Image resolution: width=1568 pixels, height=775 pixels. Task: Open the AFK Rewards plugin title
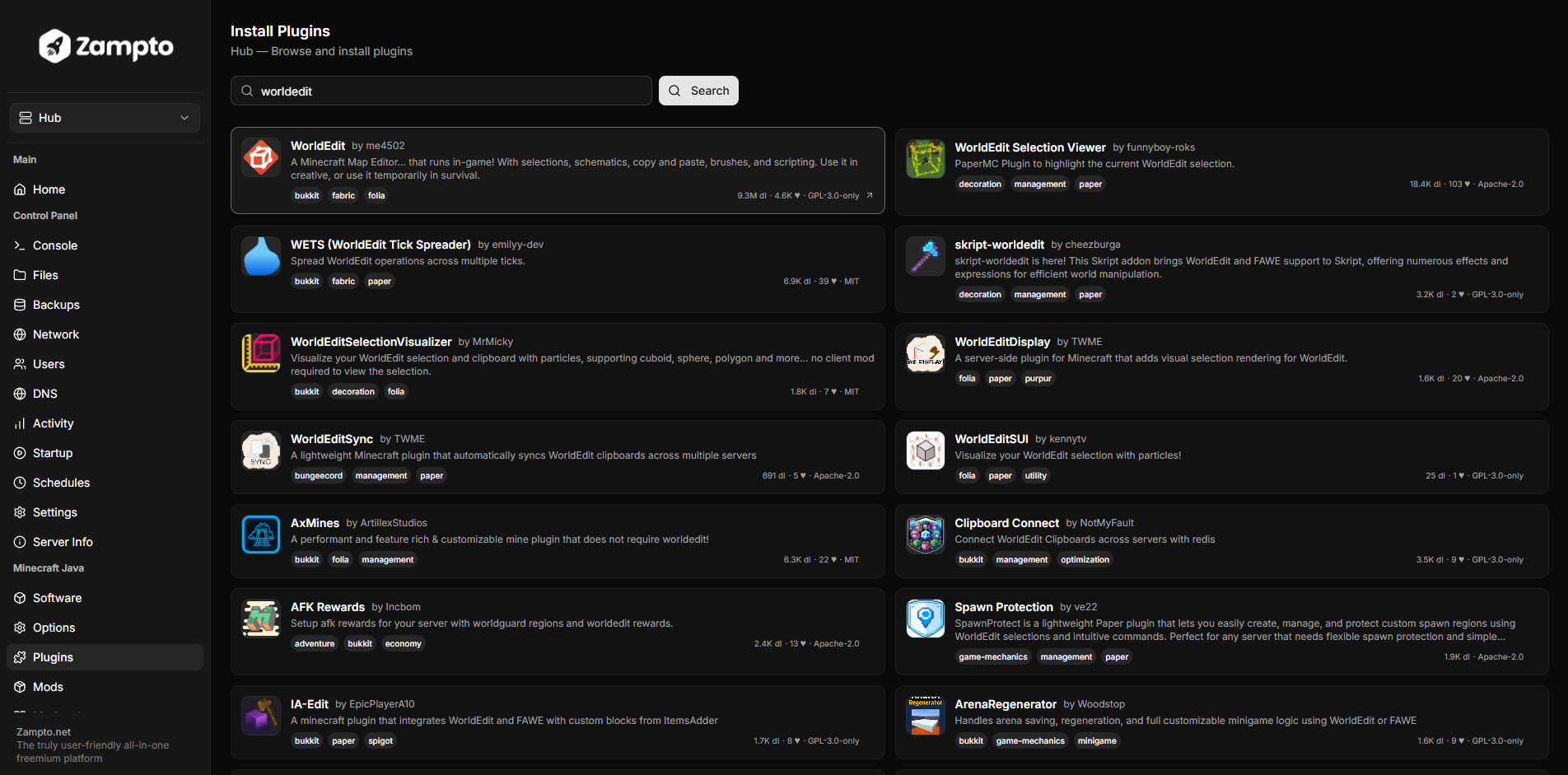click(x=328, y=607)
